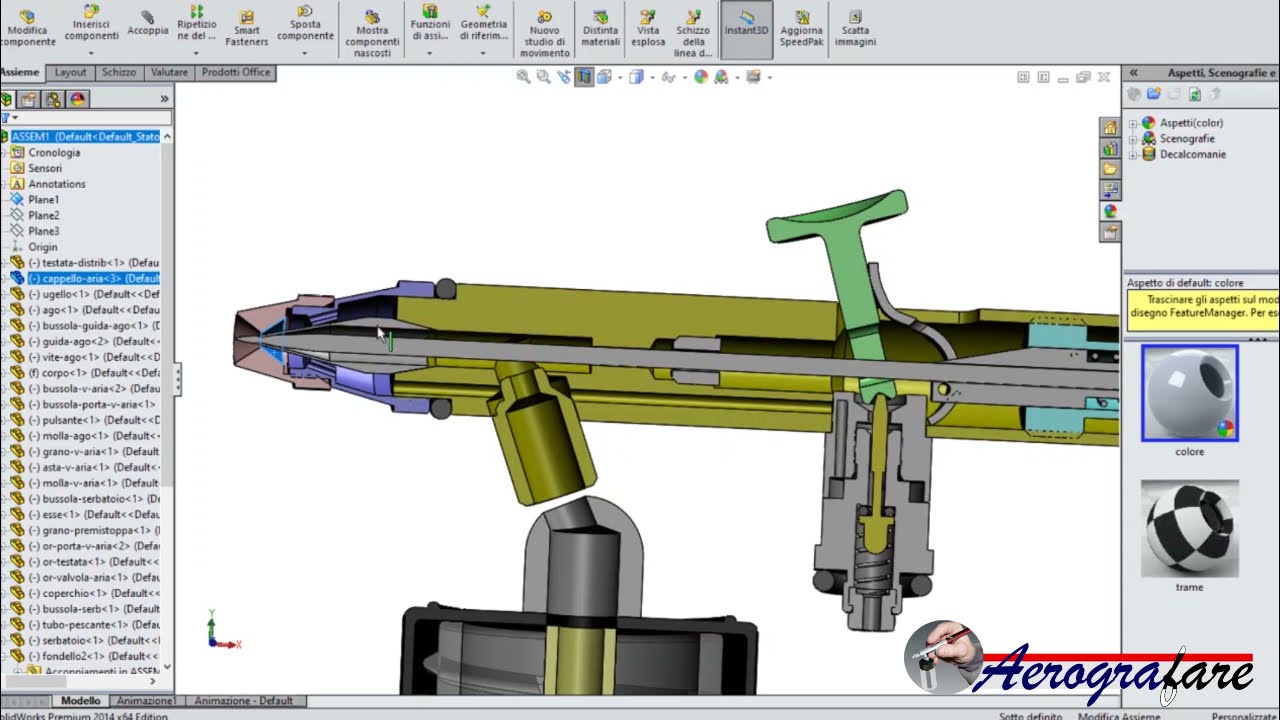
Task: Select trame texture swatch
Action: tap(1190, 528)
